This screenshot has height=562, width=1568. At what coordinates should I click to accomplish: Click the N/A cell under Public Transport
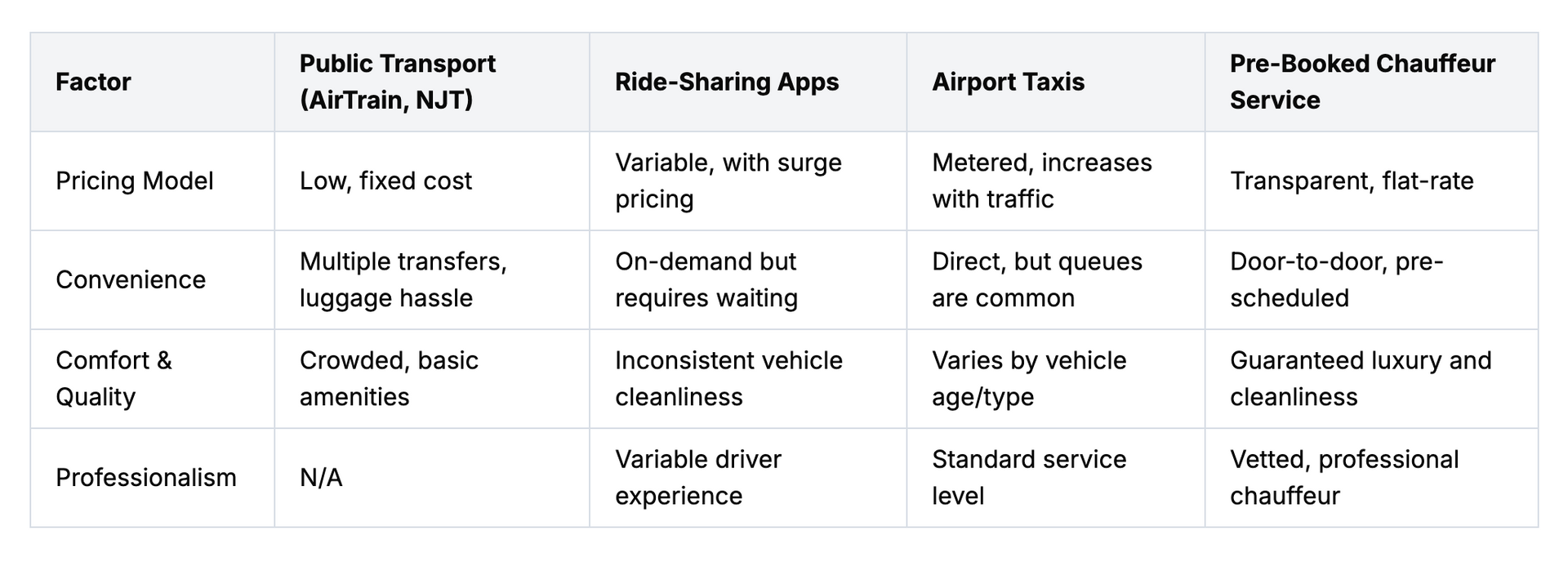[432, 478]
